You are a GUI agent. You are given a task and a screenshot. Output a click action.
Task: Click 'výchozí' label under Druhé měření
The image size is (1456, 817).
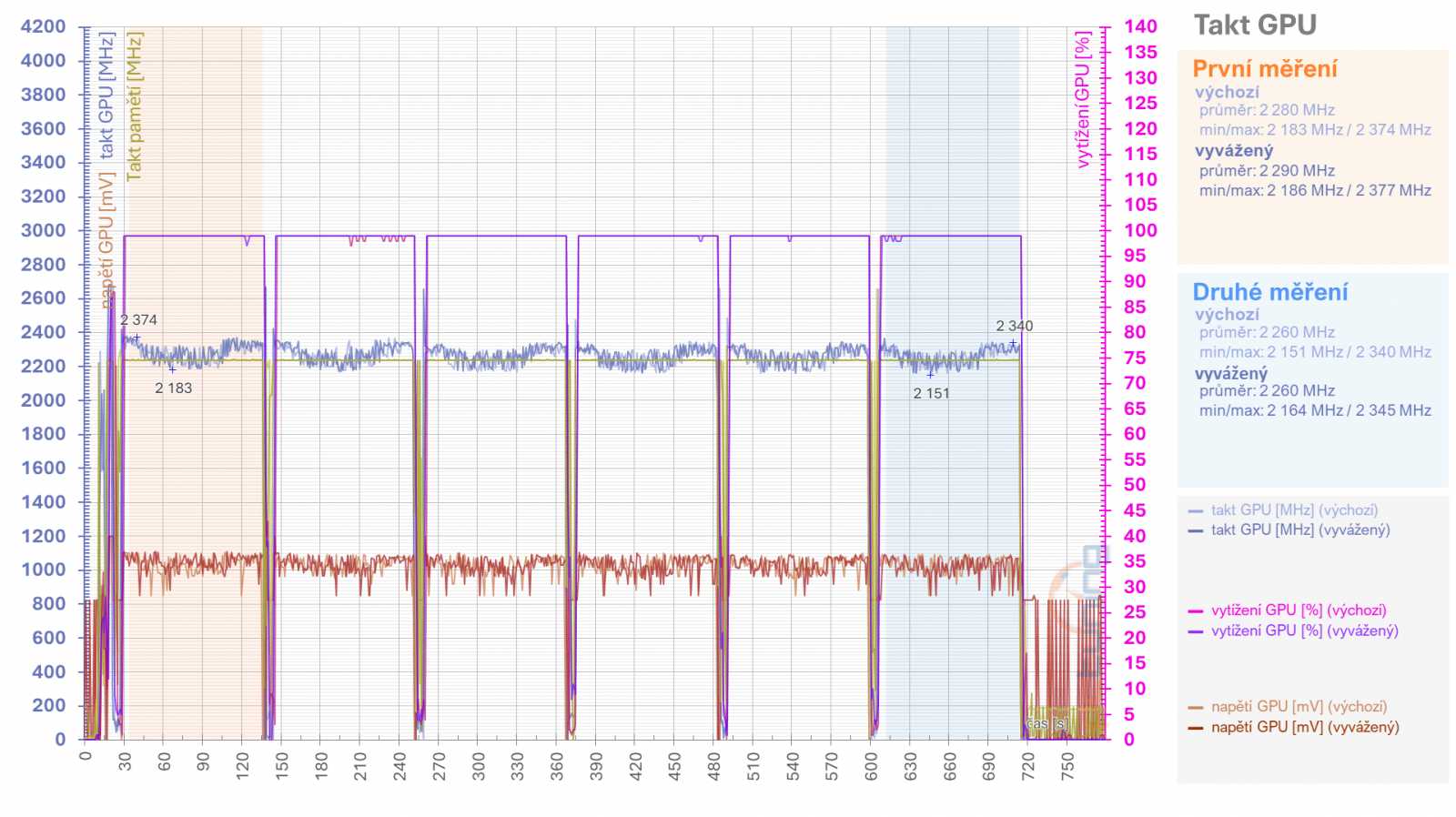(1227, 315)
